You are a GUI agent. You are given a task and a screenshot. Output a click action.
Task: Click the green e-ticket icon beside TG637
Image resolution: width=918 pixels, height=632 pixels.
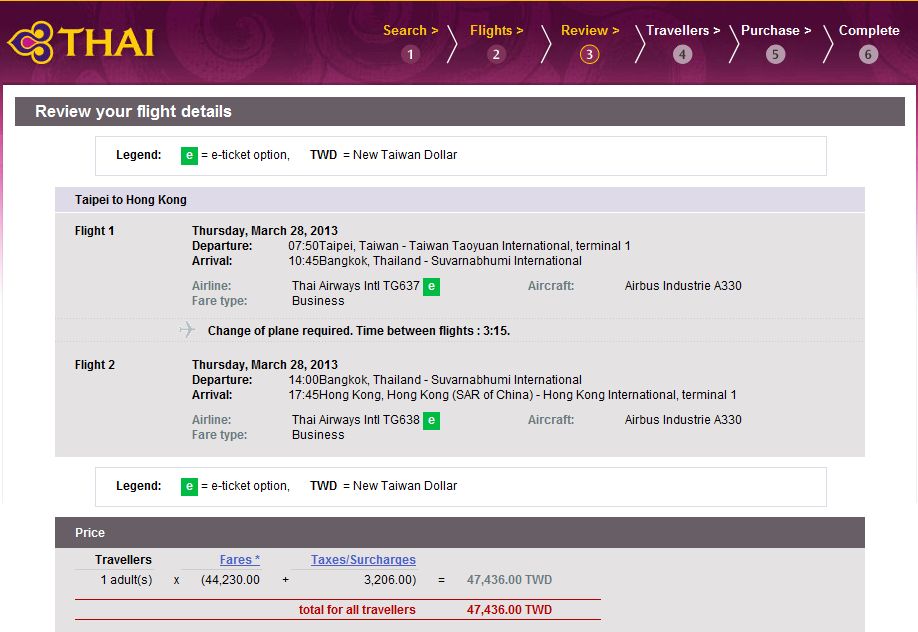(431, 287)
